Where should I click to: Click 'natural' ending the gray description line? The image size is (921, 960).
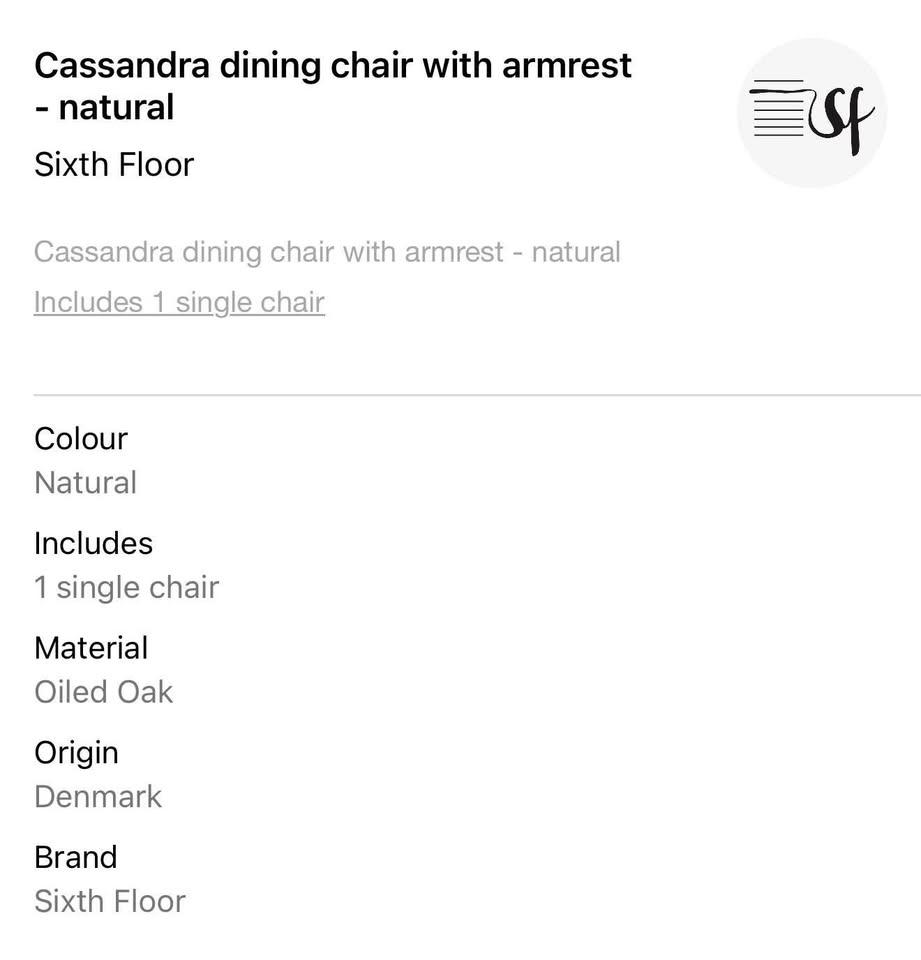click(x=576, y=251)
